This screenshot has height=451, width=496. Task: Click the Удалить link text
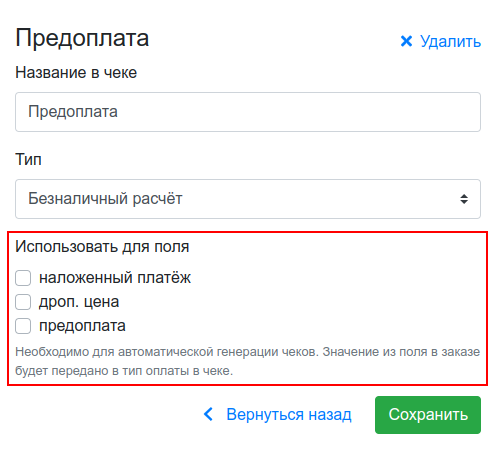point(450,42)
